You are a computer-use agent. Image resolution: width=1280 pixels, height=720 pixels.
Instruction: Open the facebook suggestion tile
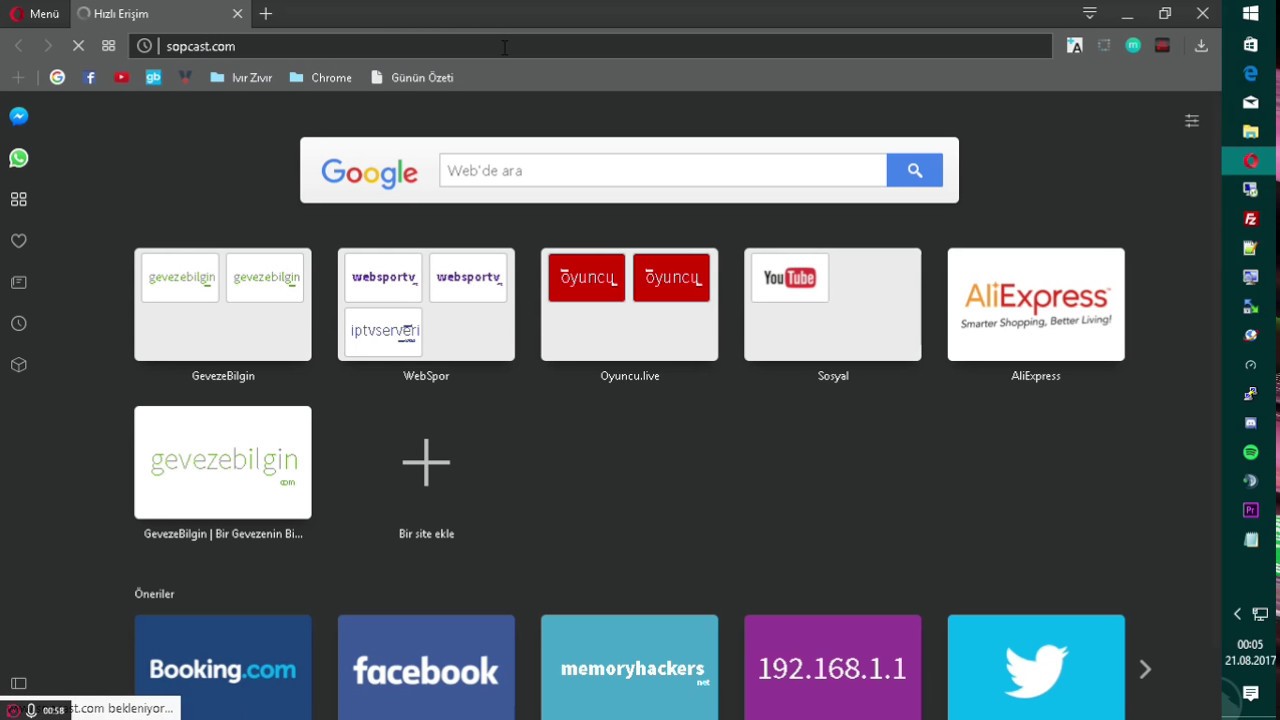pos(426,667)
